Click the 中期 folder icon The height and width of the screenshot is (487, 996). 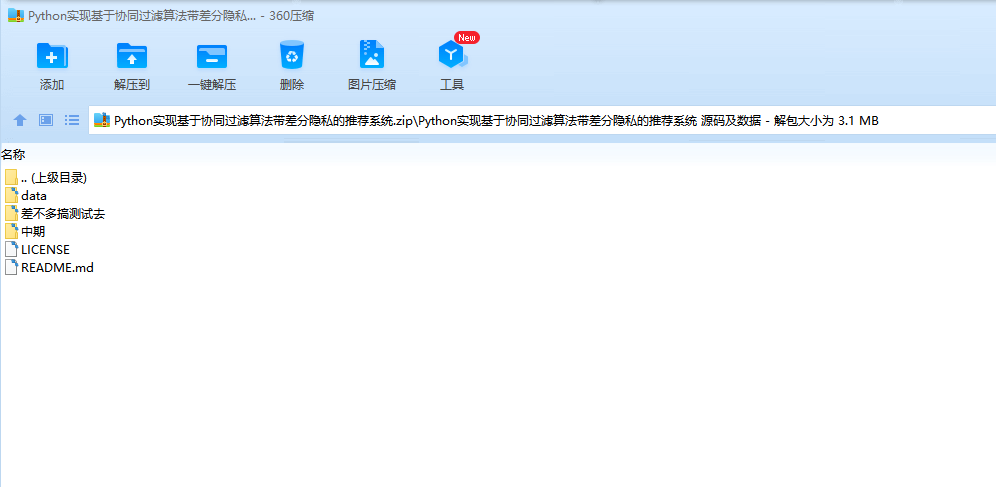click(11, 232)
